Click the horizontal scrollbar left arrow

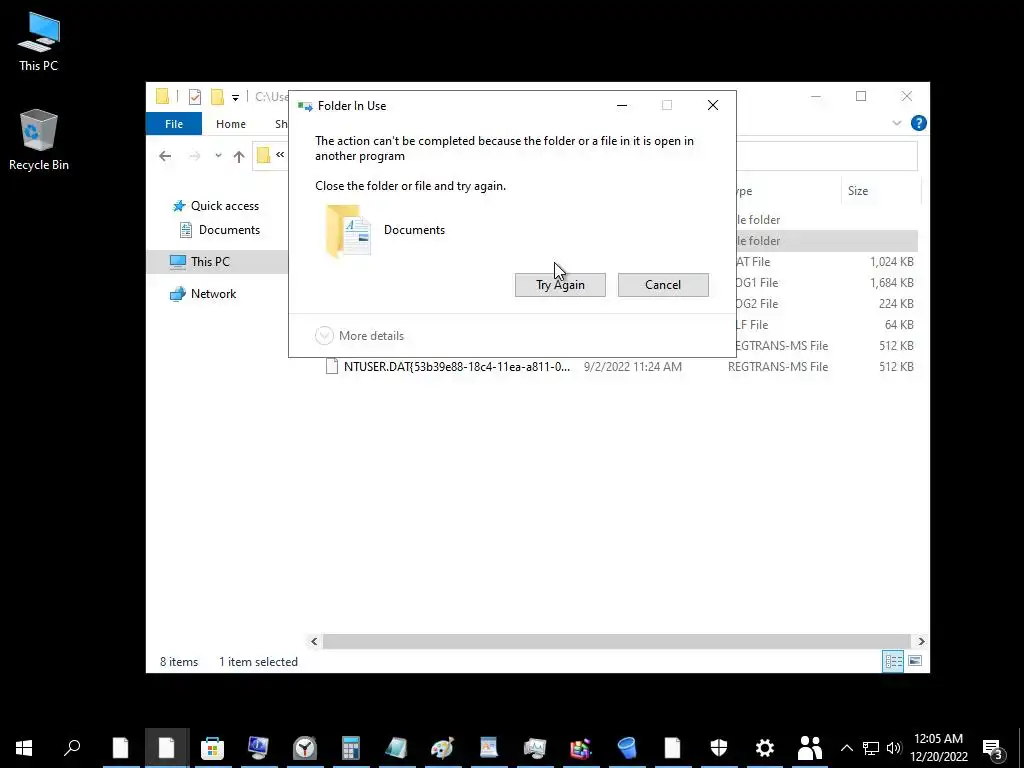(x=314, y=641)
